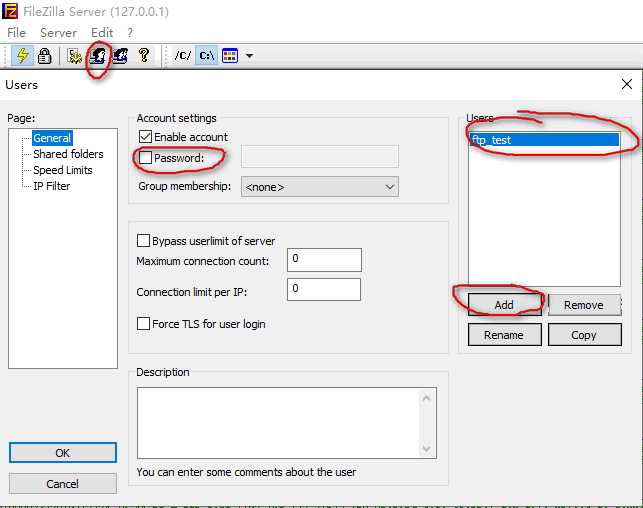This screenshot has width=643, height=508.
Task: Open the toolbar dropdown arrow next to grid icon
Action: [249, 56]
